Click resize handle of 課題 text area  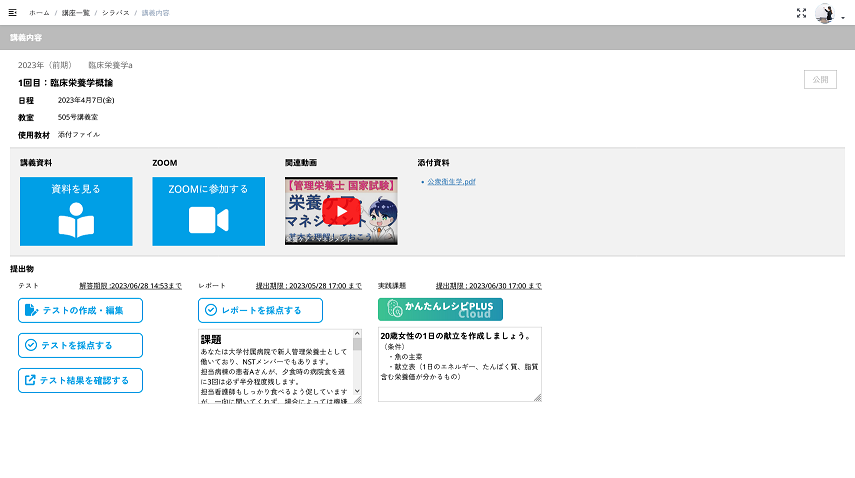[358, 400]
